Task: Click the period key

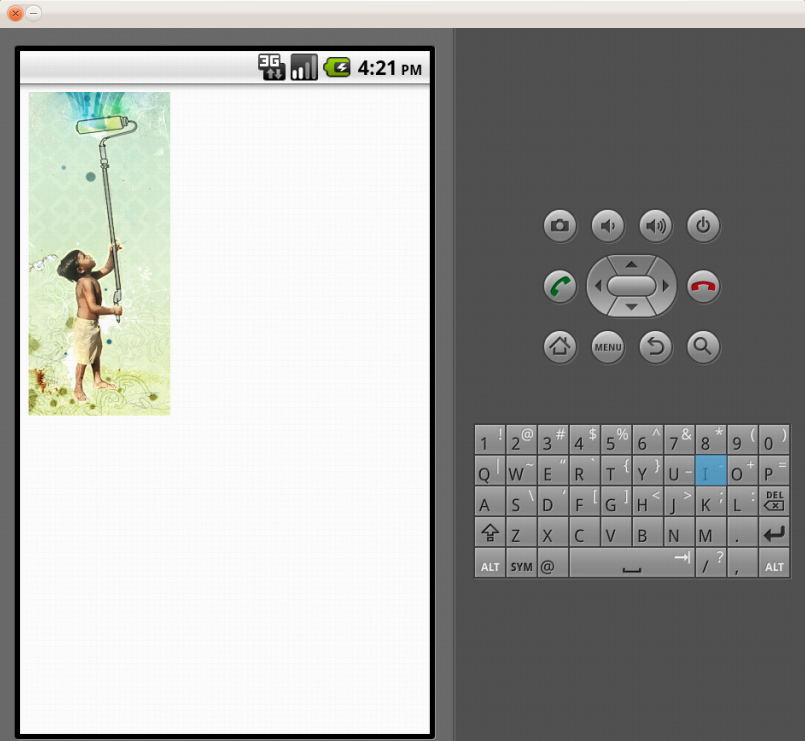Action: [x=742, y=532]
